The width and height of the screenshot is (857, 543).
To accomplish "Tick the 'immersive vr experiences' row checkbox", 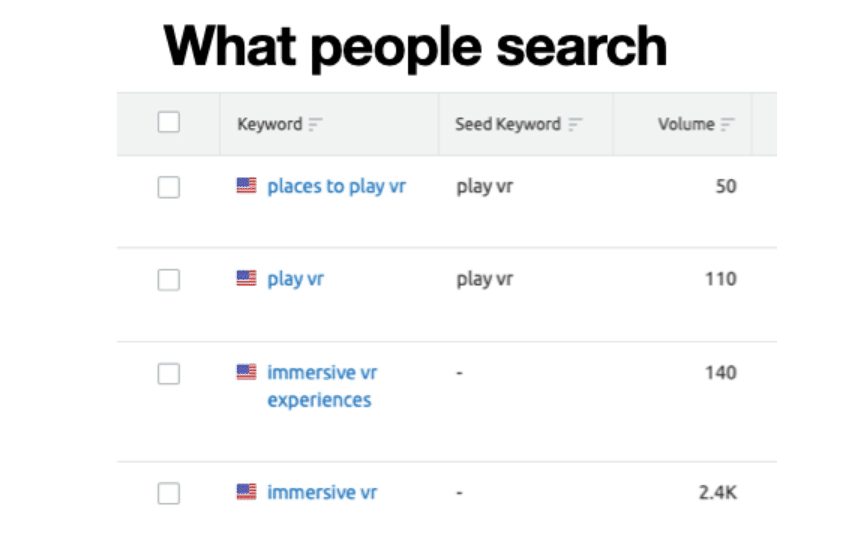I will coord(169,374).
